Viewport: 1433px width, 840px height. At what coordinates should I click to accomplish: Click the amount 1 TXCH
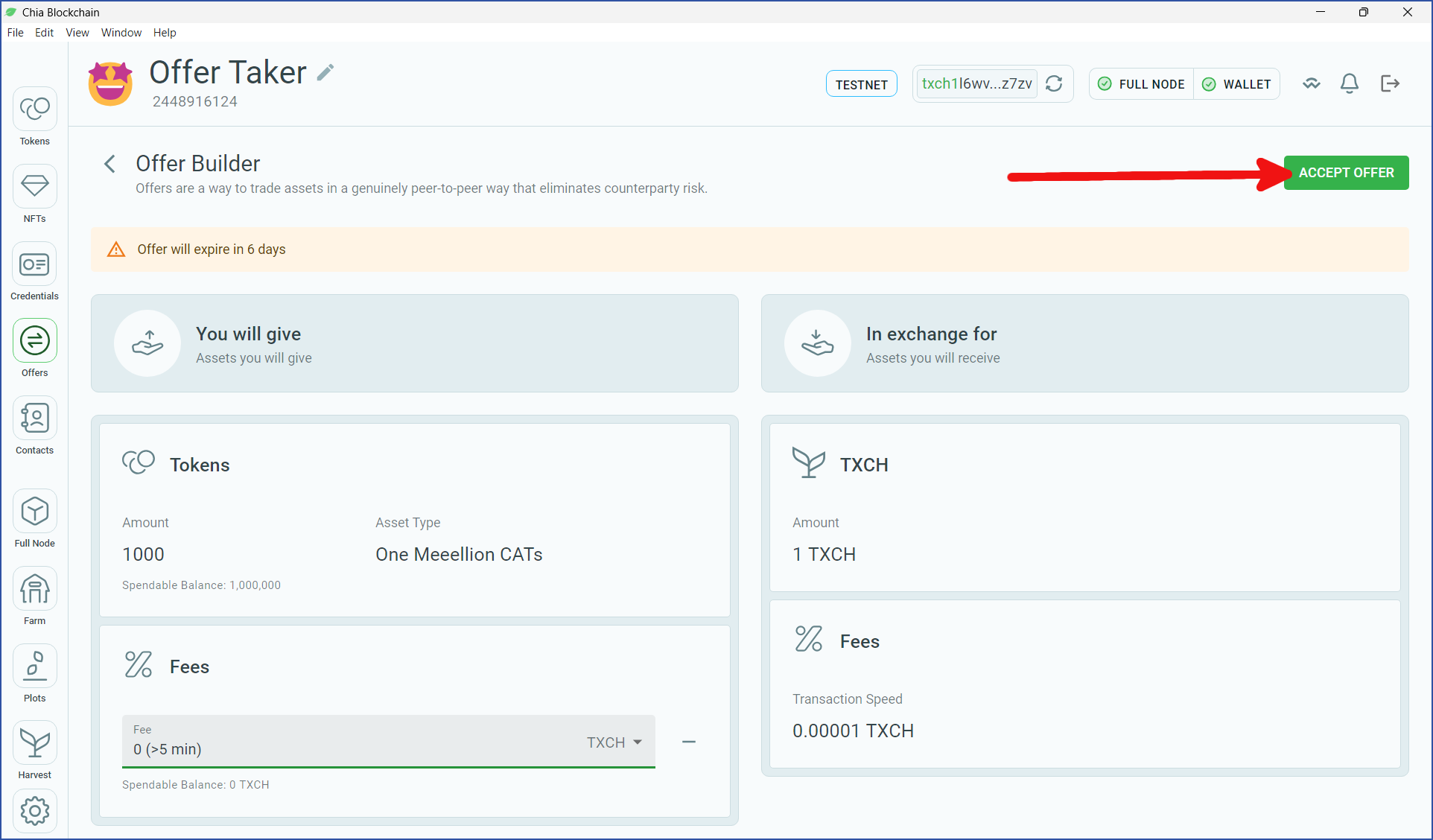824,554
